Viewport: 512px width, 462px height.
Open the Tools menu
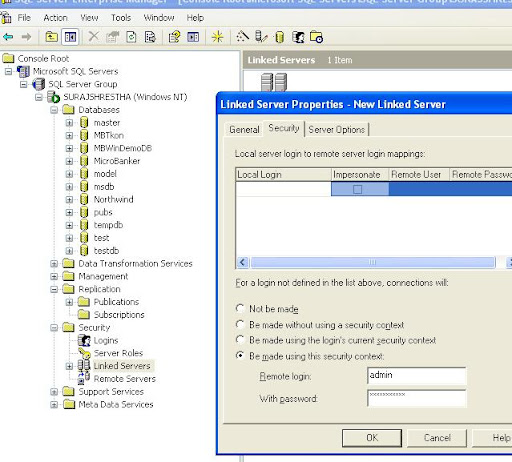coord(121,18)
